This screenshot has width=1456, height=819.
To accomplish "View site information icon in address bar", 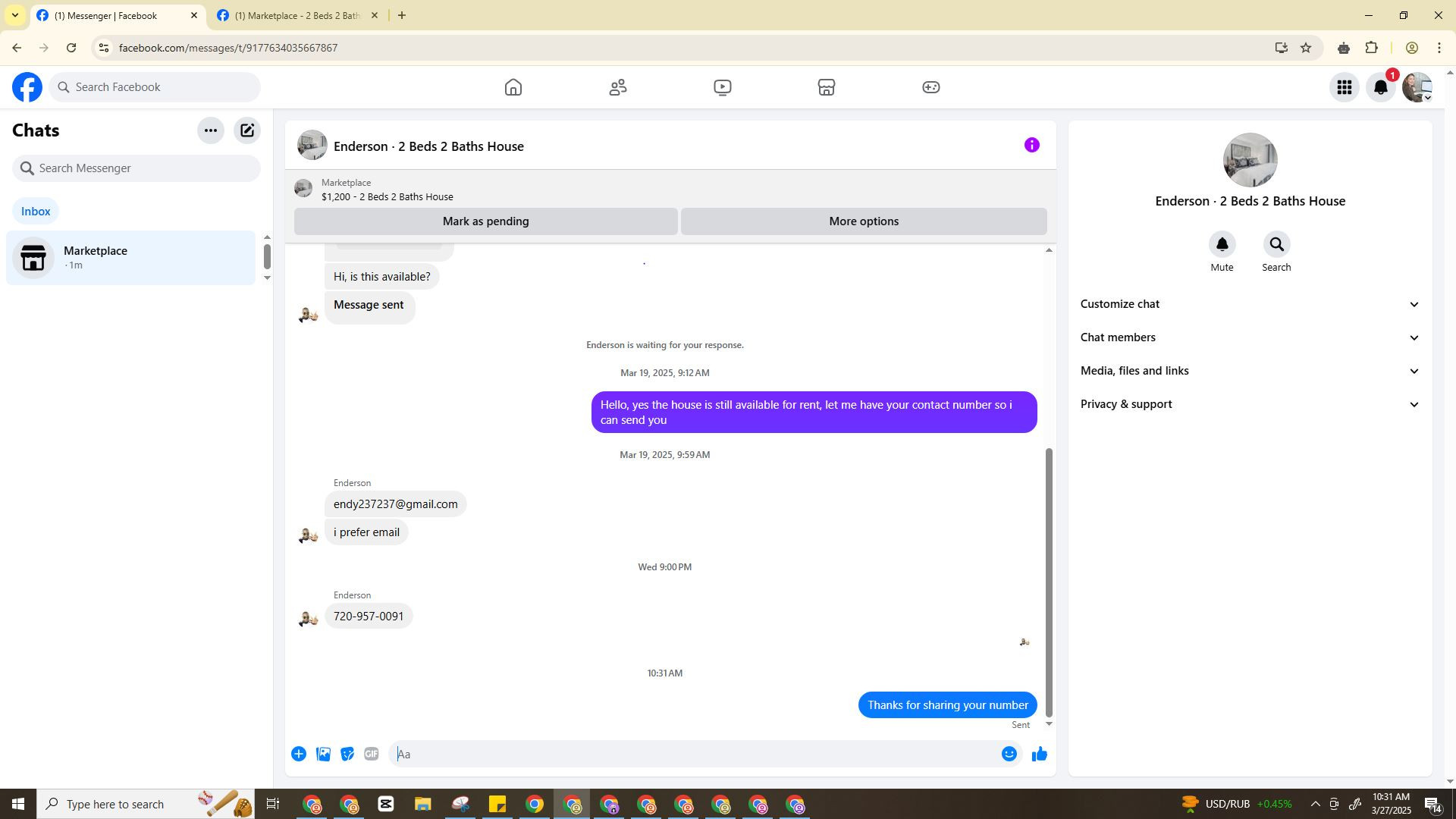I will coord(104,48).
